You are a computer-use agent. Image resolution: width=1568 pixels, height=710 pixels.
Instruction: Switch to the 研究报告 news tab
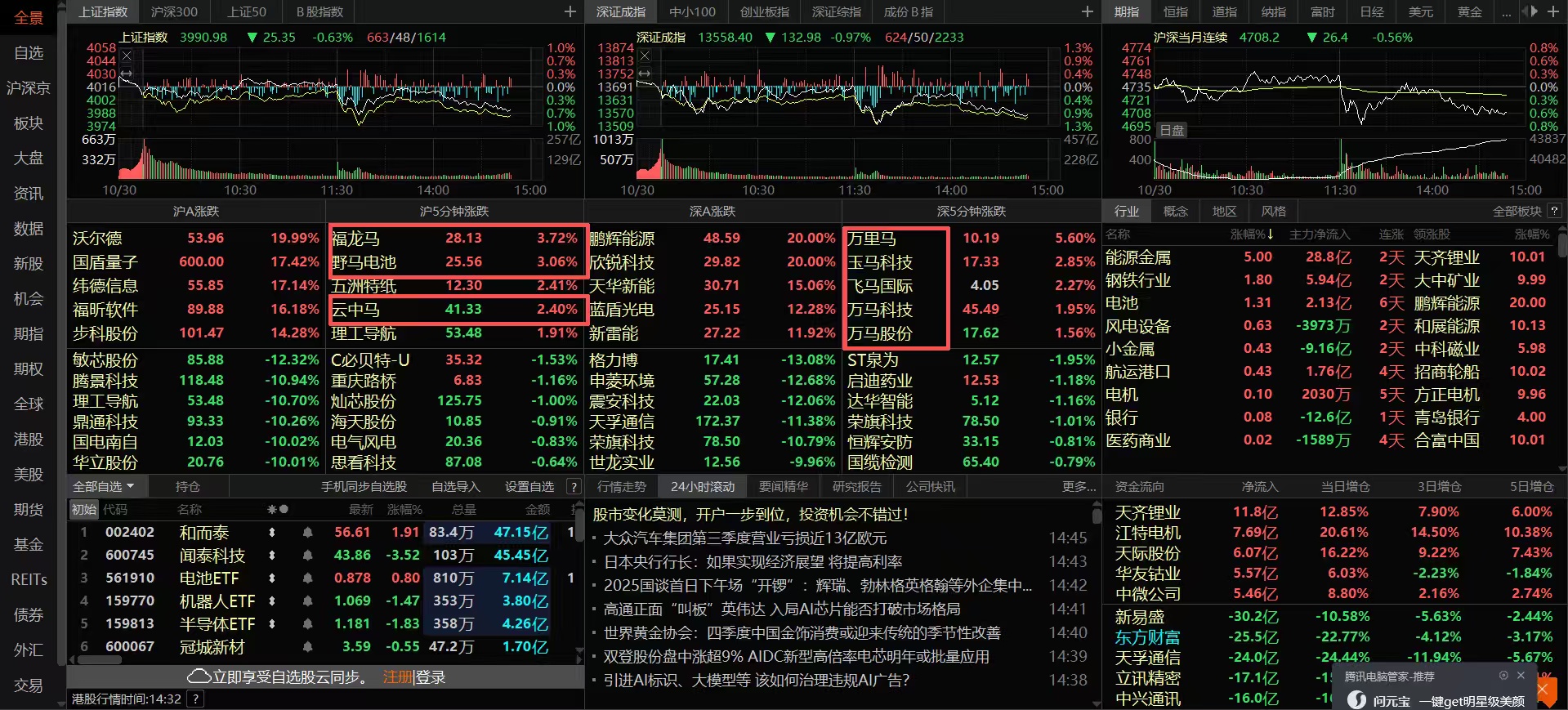(856, 486)
